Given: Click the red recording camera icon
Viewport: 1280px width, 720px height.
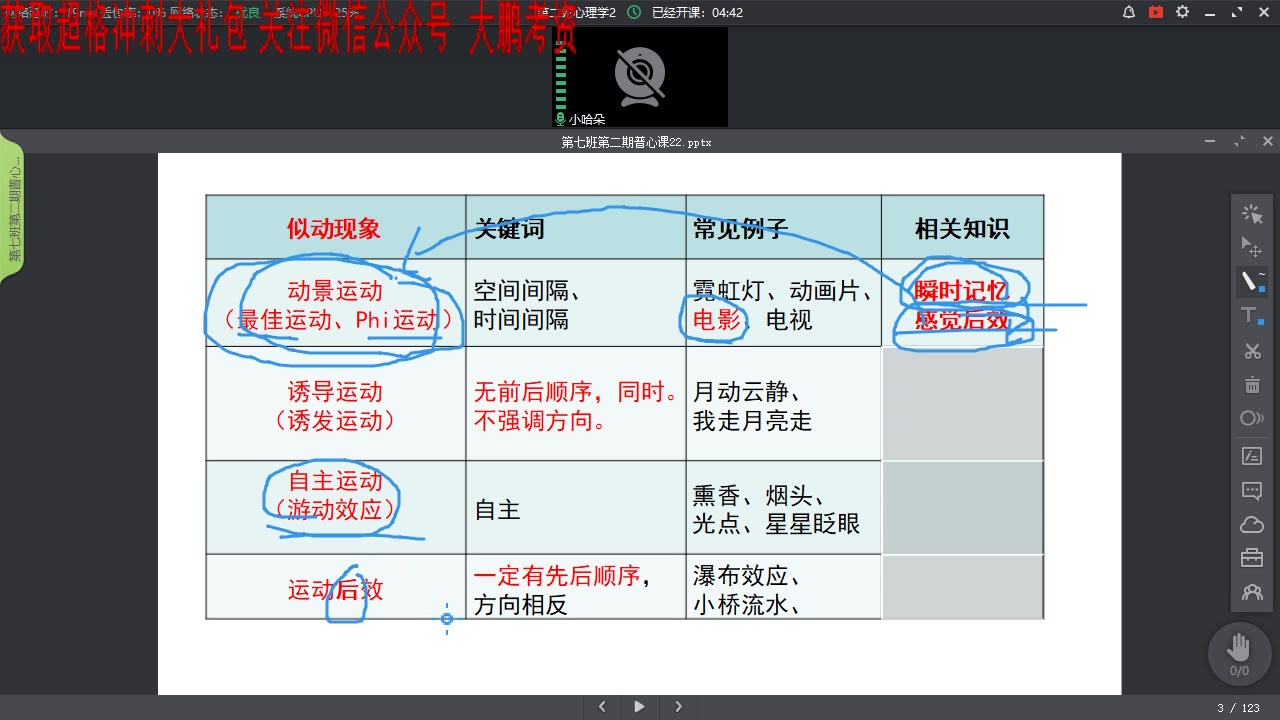Looking at the screenshot, I should (1156, 12).
